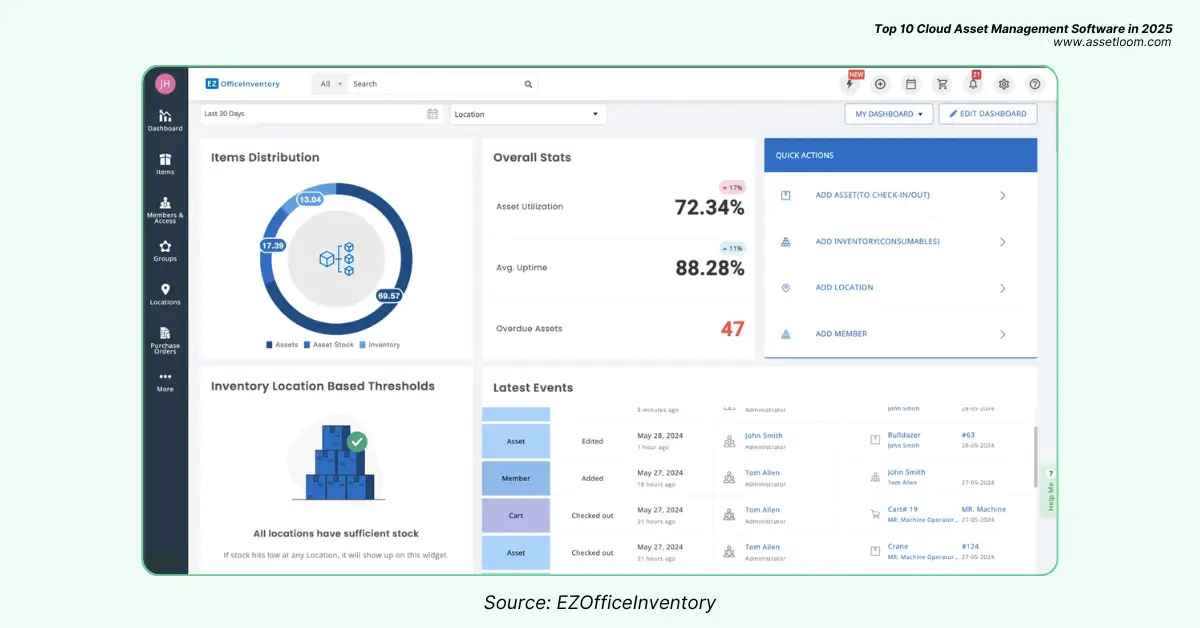Image resolution: width=1200 pixels, height=628 pixels.
Task: Click the lightning bolt NEW features icon
Action: tap(849, 84)
